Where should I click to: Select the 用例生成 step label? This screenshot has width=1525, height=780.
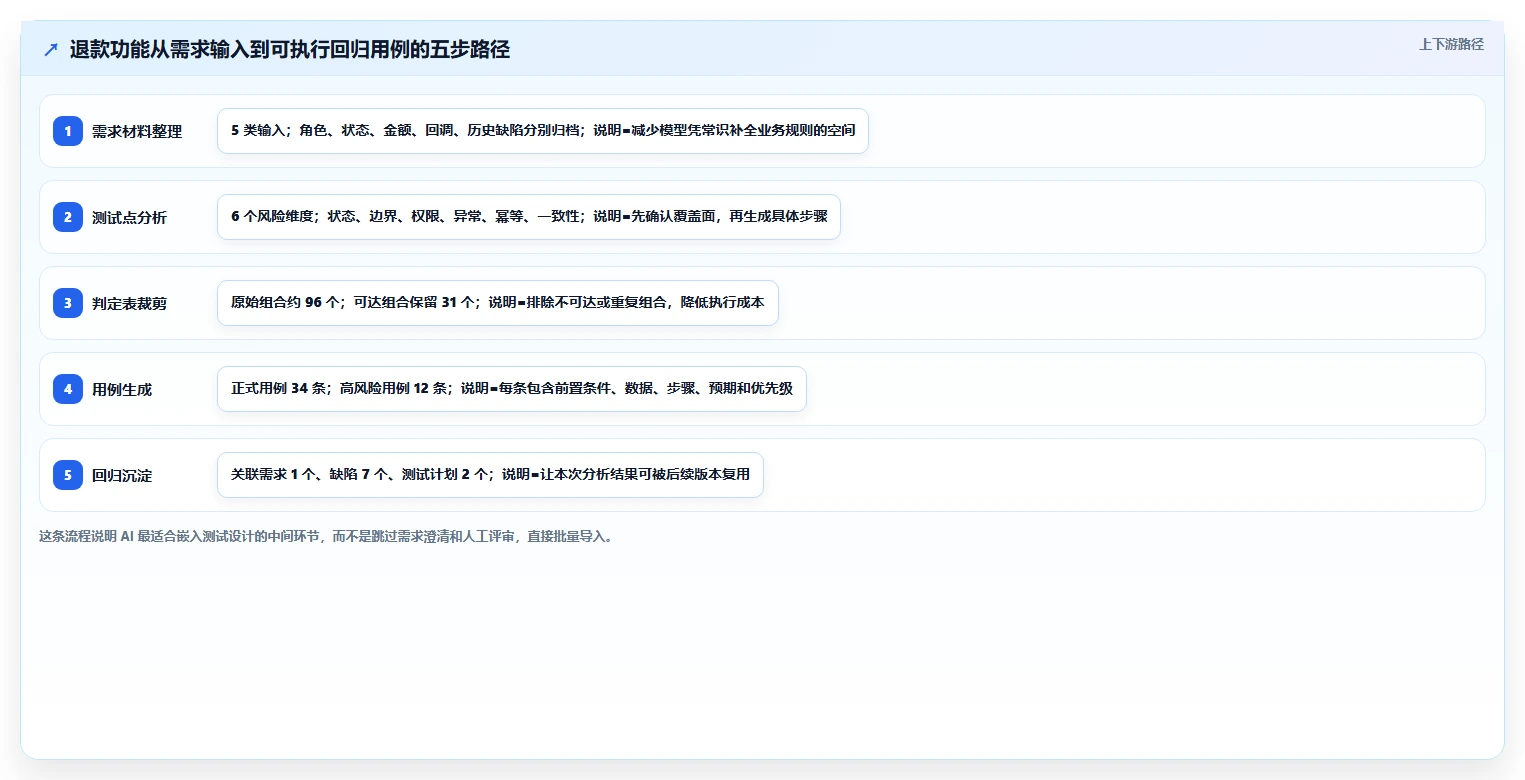point(122,389)
